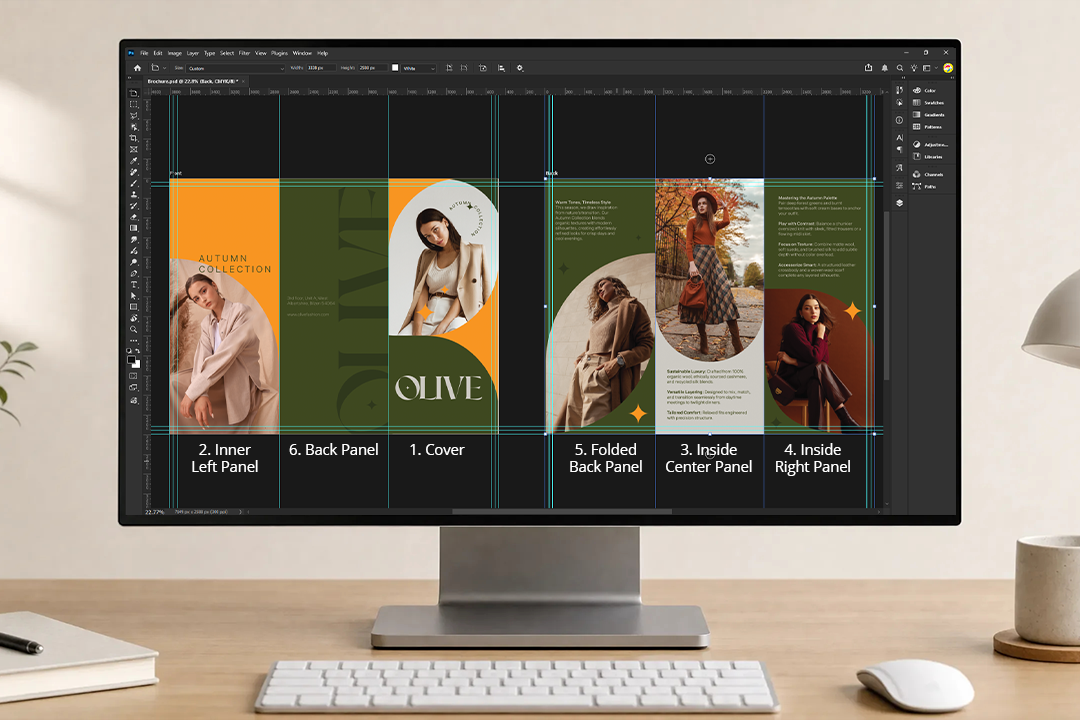Open artboard behaviors gear settings

pyautogui.click(x=520, y=68)
